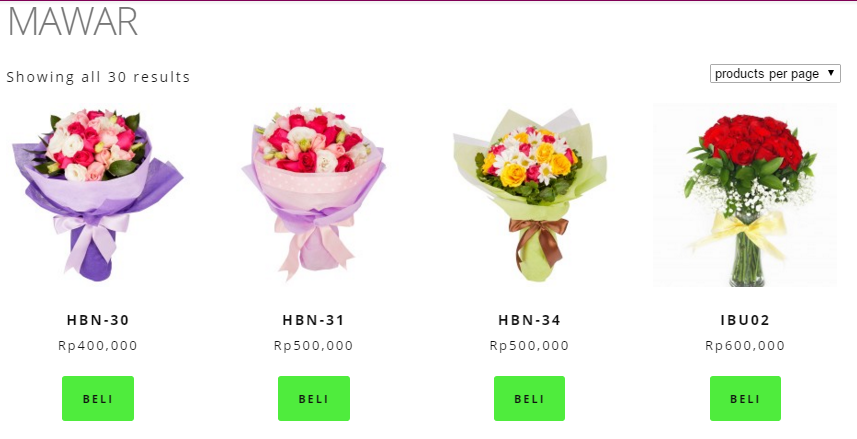Open the red roses vase IBU02 image
The image size is (857, 439).
pyautogui.click(x=746, y=195)
